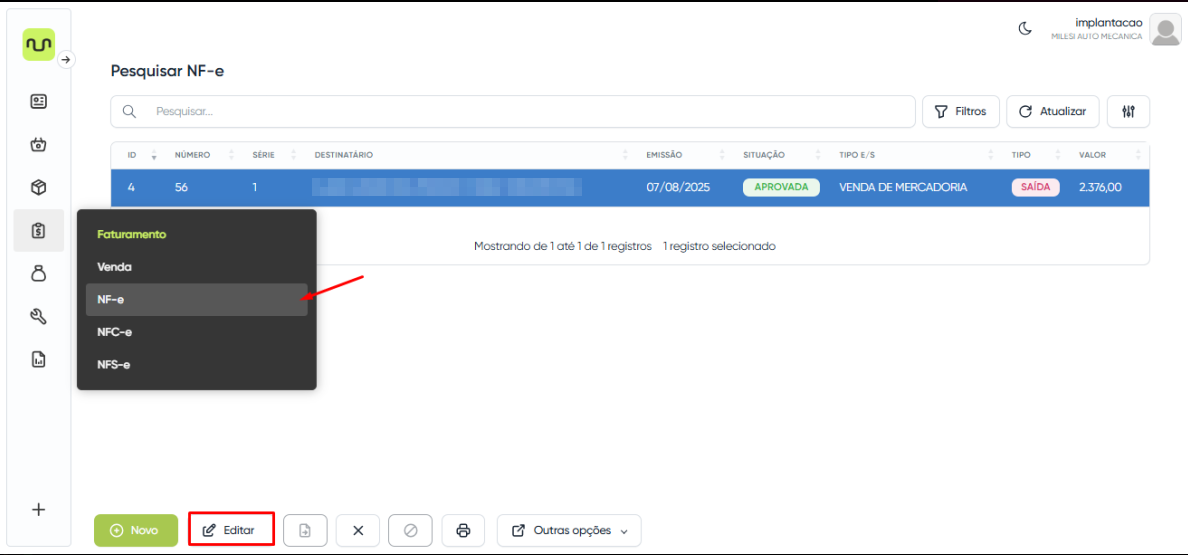Open the reports chart sidebar icon
The image size is (1188, 555).
point(39,360)
